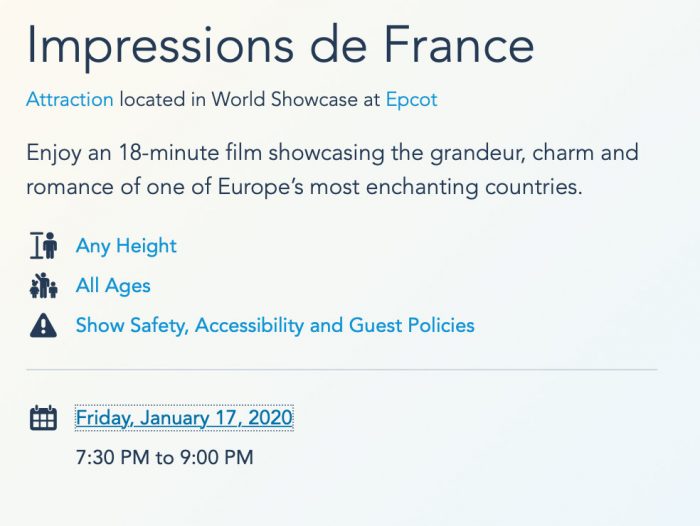Click the warning triangle icon
700x526 pixels.
43,325
